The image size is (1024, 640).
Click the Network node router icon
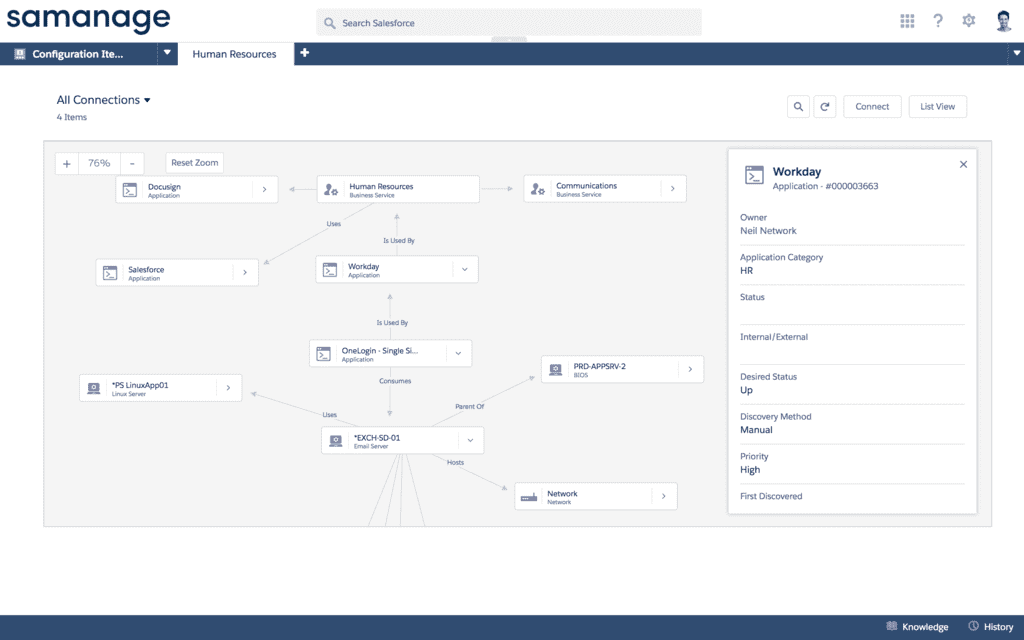tap(529, 497)
